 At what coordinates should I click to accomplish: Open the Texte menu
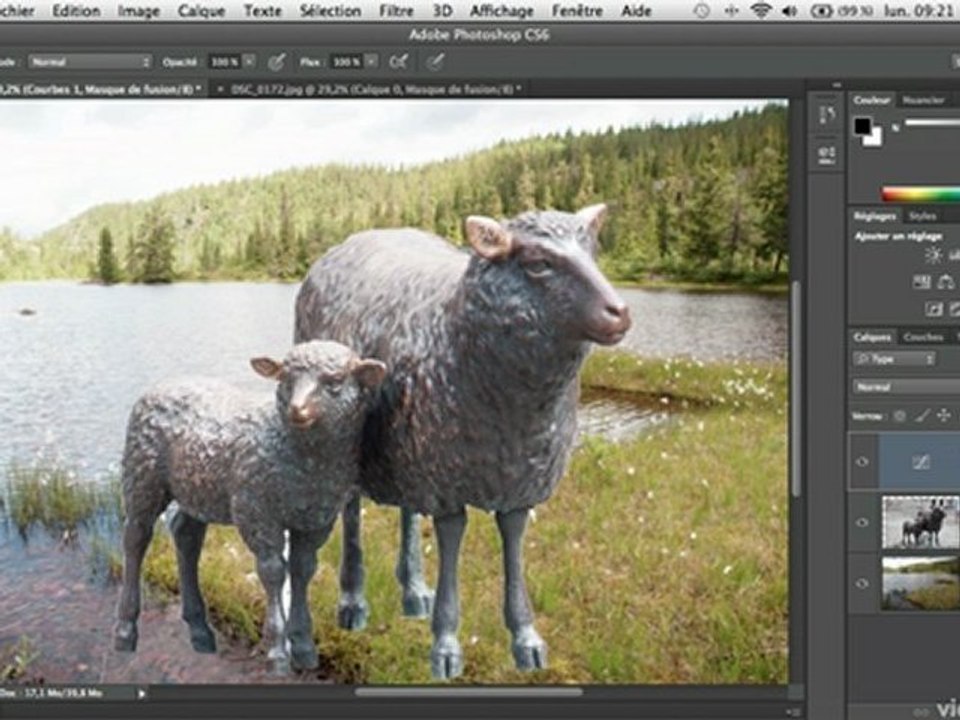click(263, 11)
